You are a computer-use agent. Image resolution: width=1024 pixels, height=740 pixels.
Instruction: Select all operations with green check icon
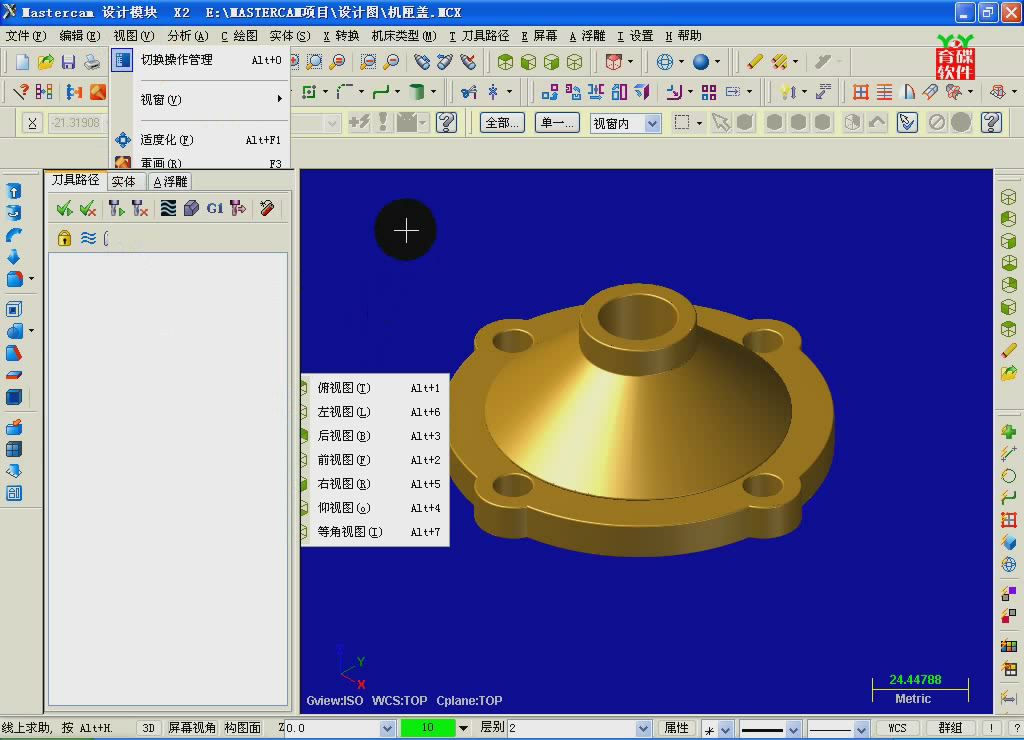pyautogui.click(x=64, y=208)
